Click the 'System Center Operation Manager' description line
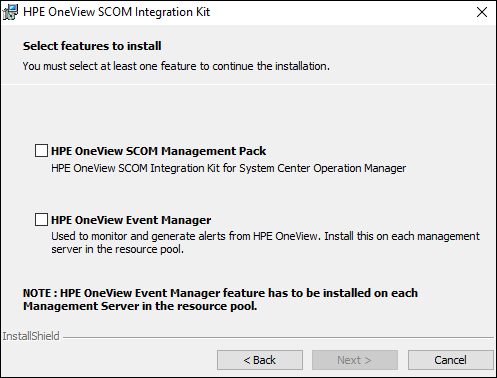497x378 pixels. (229, 168)
